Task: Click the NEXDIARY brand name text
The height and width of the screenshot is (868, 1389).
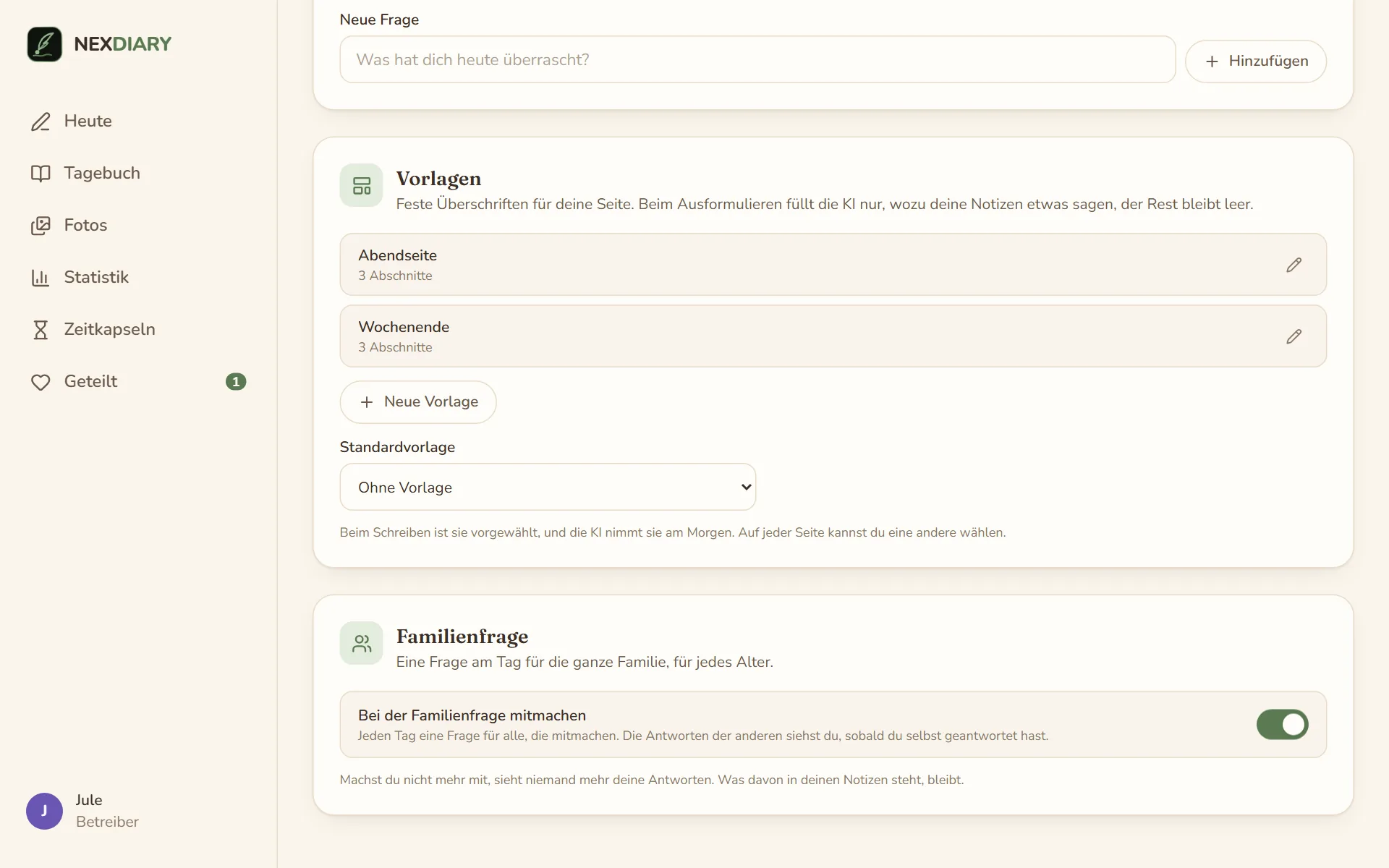Action: point(122,44)
